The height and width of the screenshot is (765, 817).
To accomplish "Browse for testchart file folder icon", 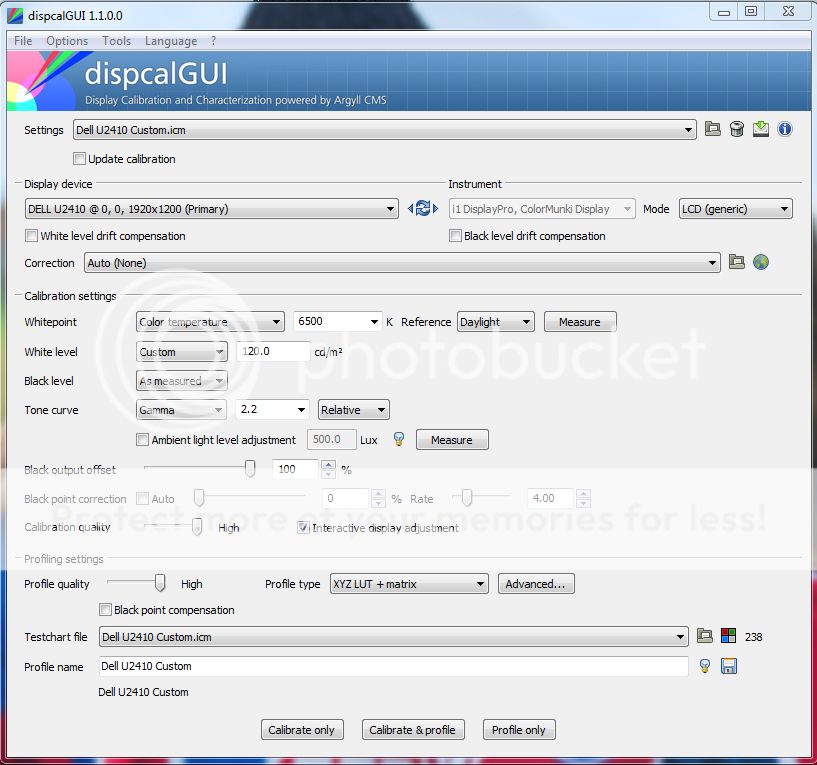I will (x=704, y=636).
